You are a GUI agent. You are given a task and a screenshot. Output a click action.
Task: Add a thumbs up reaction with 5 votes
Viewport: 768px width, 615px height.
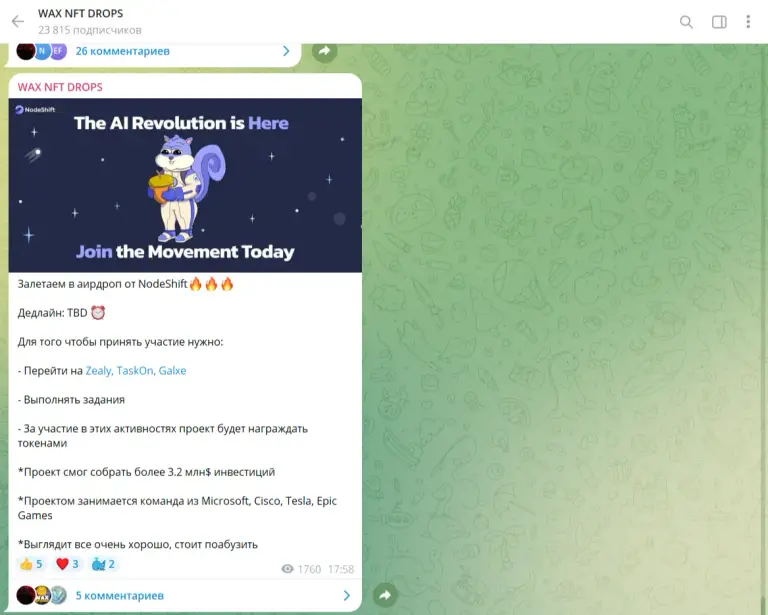31,564
